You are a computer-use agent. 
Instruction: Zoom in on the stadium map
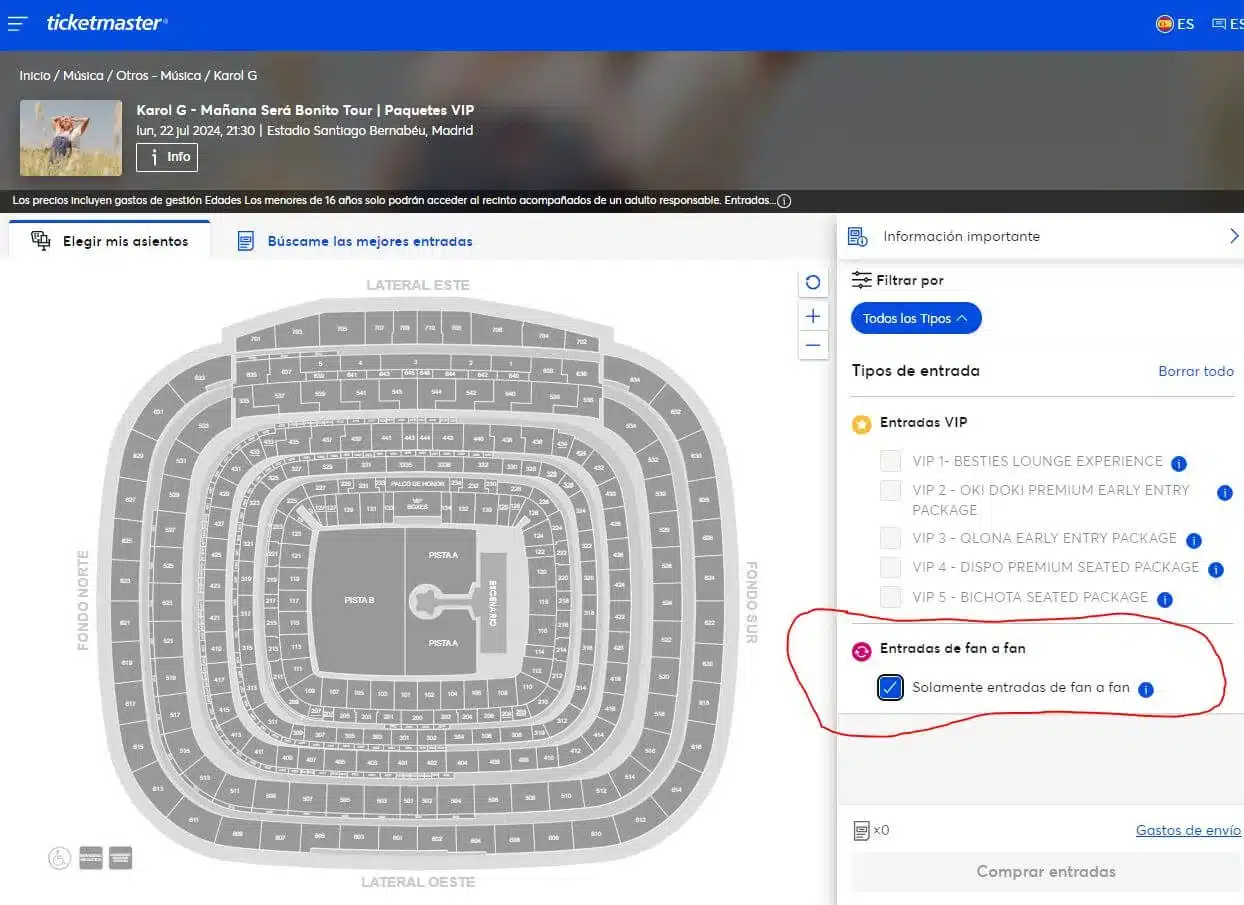point(813,316)
